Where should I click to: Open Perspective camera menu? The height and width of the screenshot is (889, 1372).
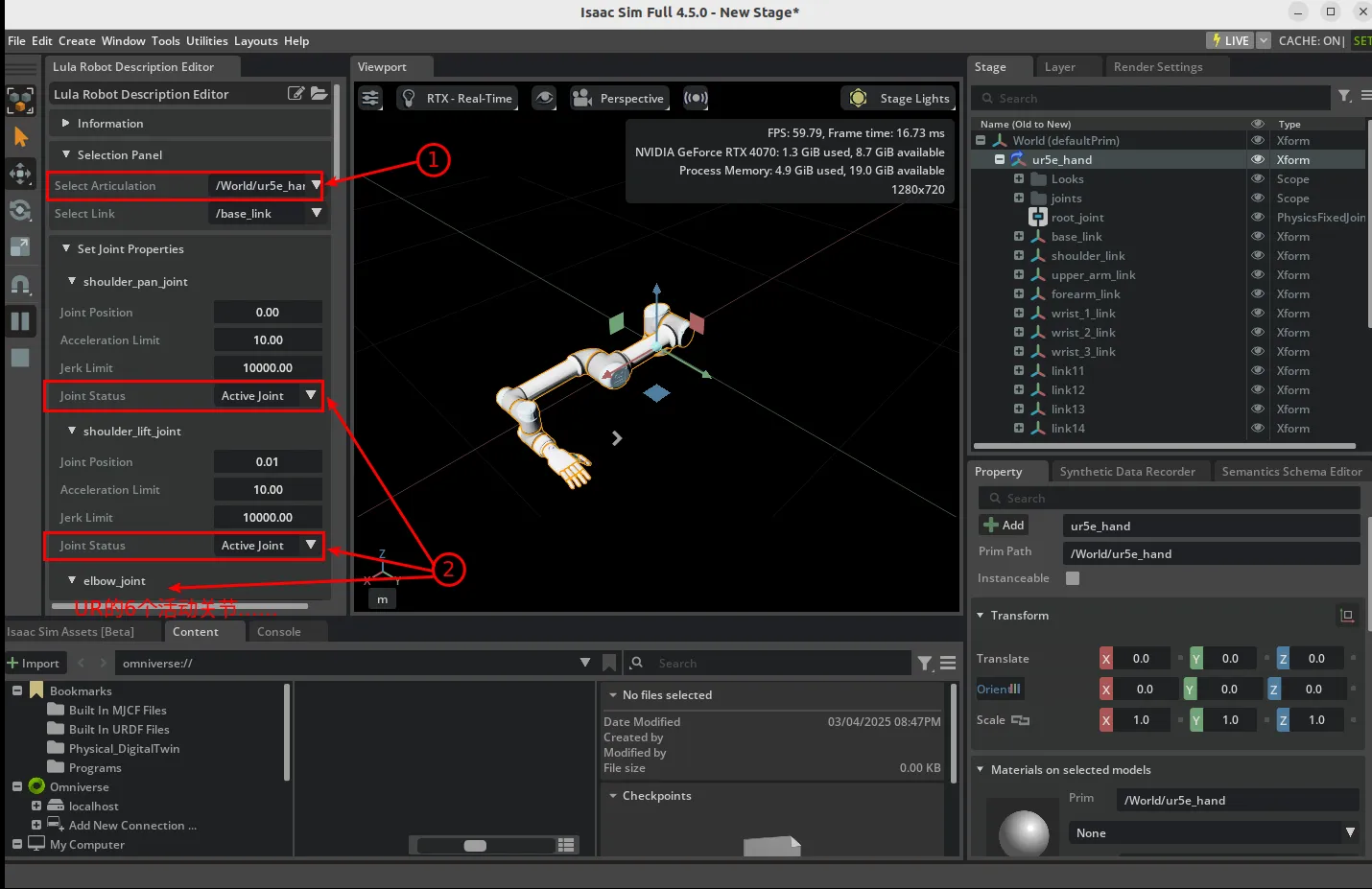(x=619, y=98)
